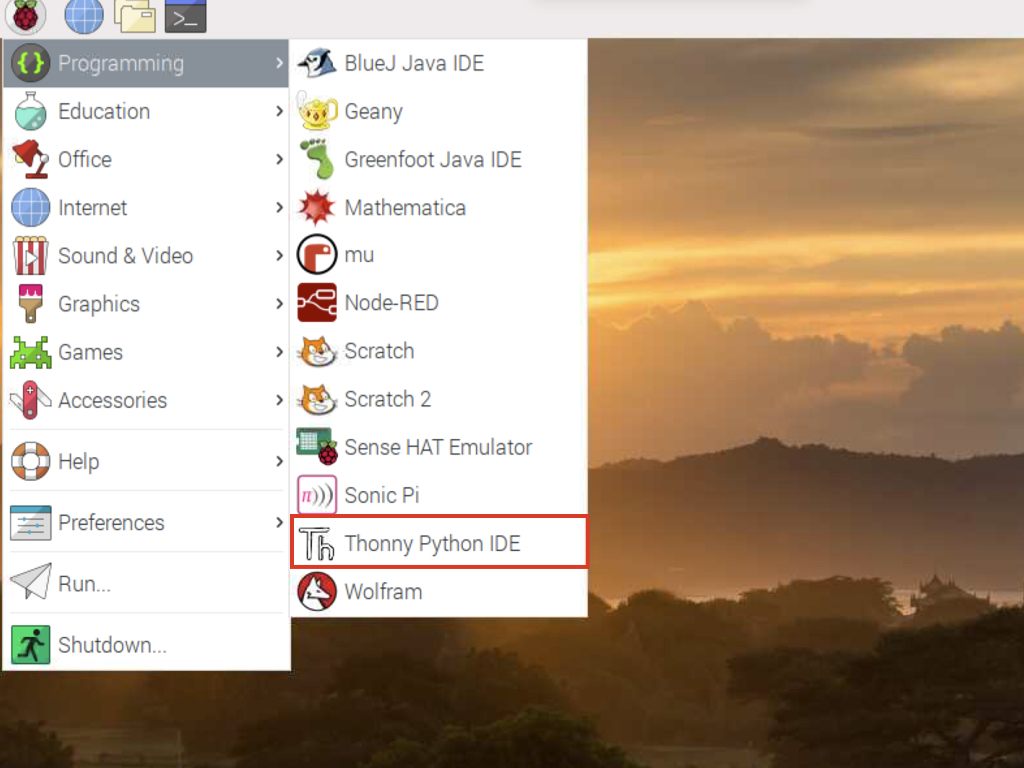
Task: Click the Programming curly braces icon
Action: [x=30, y=63]
